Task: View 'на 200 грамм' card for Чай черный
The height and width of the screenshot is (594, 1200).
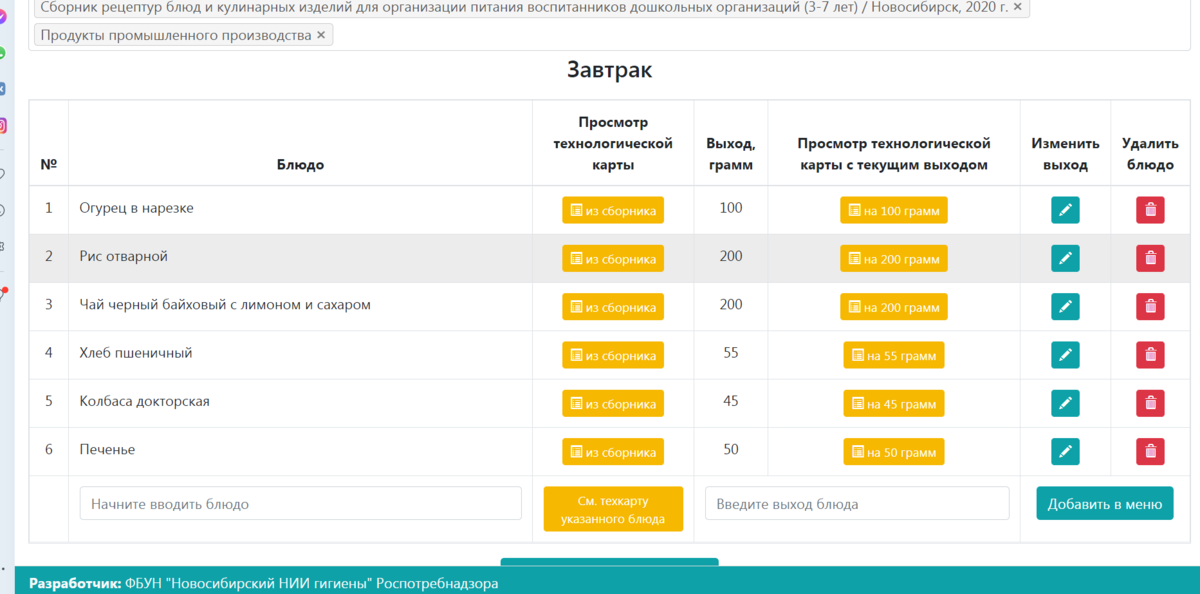Action: click(x=894, y=307)
